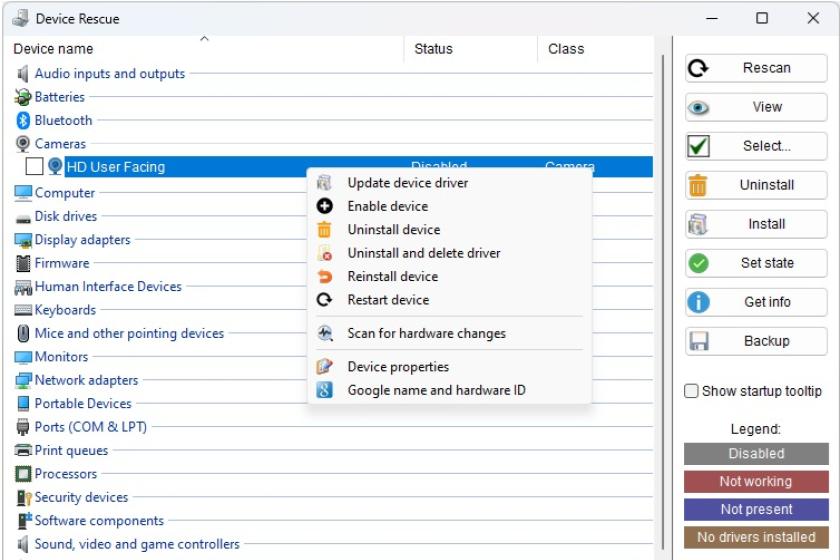Click the HD User Facing camera device icon
The image size is (840, 560).
[55, 167]
